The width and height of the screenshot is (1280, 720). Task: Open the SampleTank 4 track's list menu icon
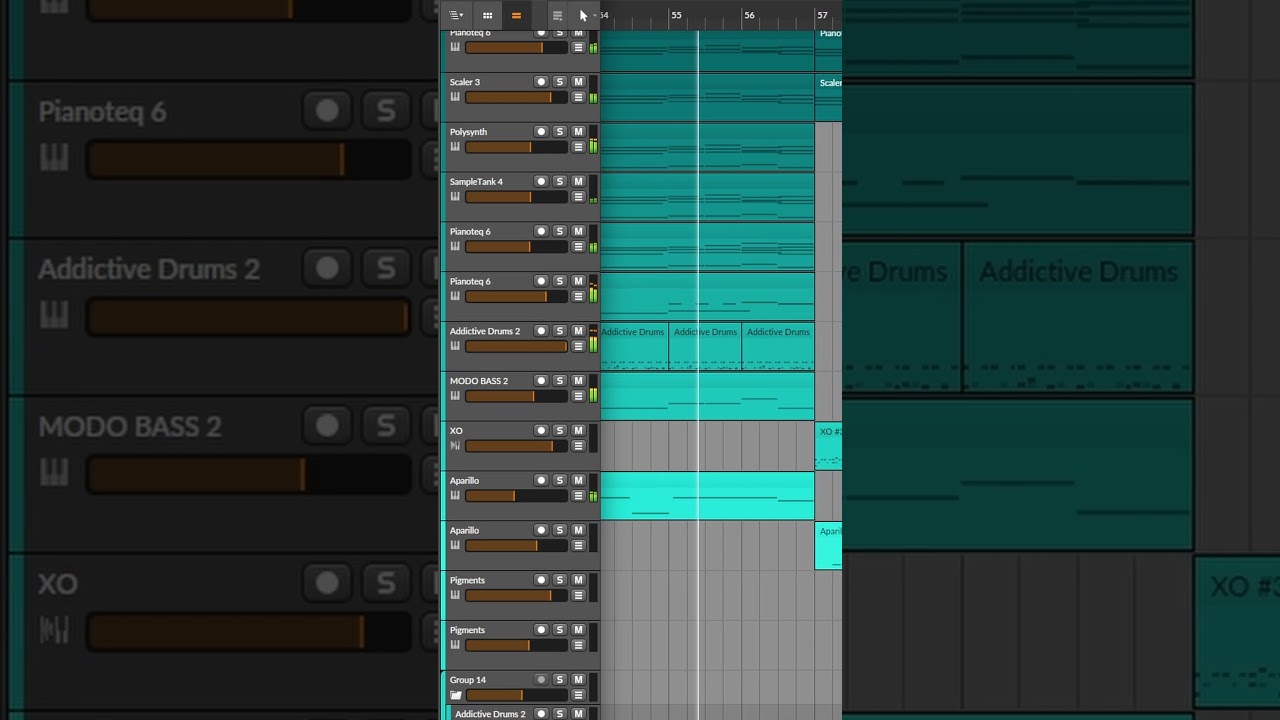[x=578, y=197]
